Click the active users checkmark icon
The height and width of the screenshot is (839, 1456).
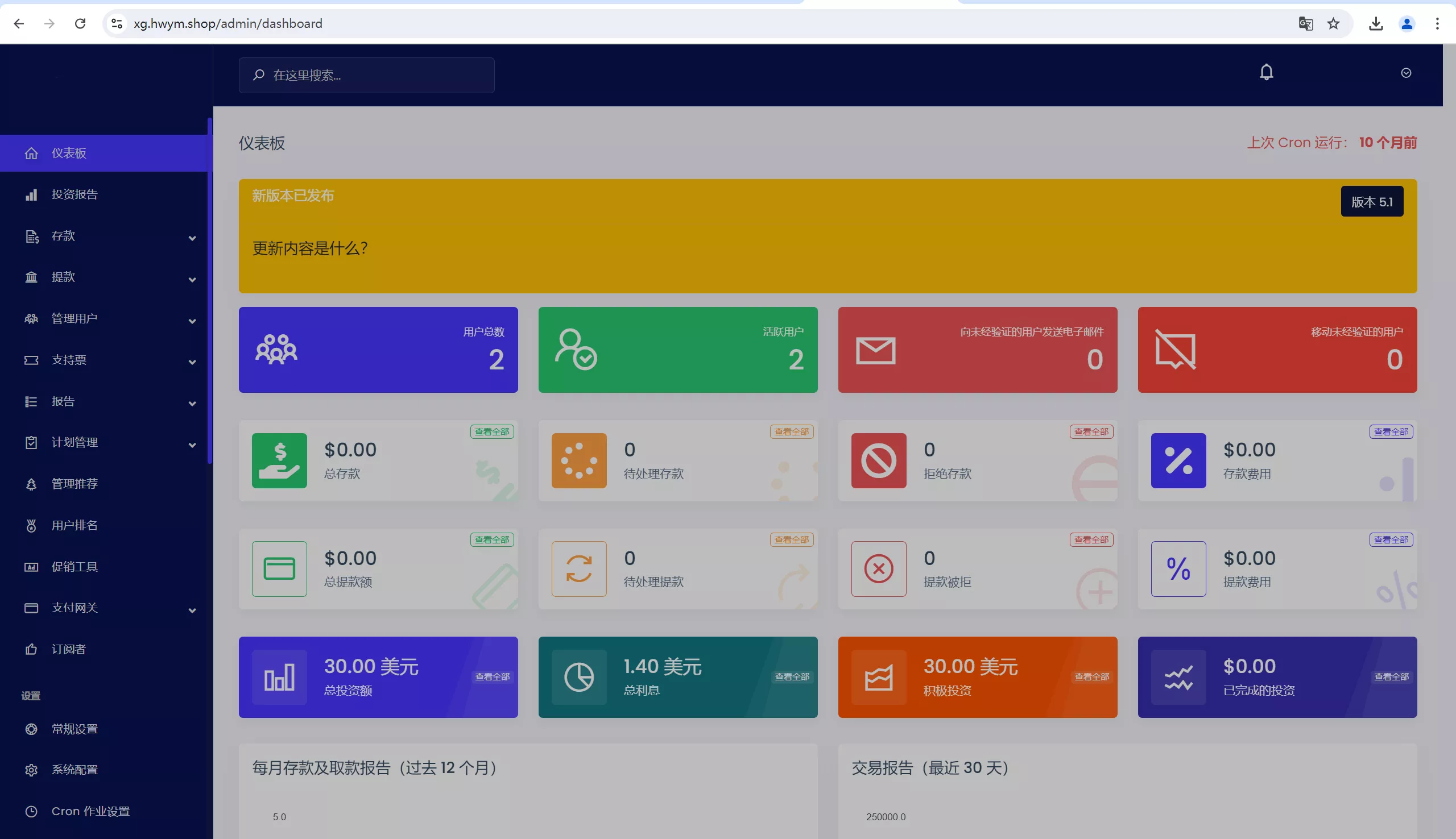[x=575, y=350]
